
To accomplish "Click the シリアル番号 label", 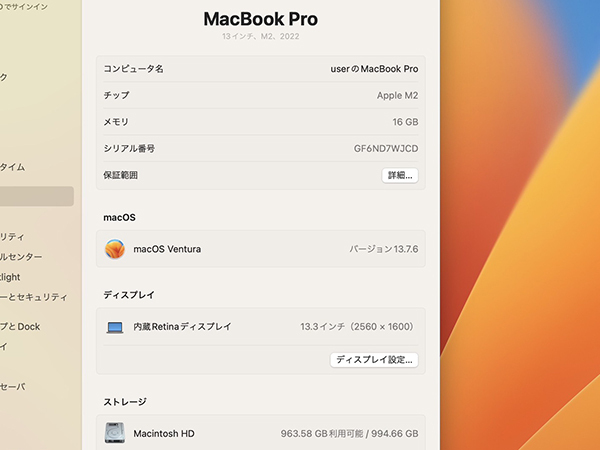I will click(129, 148).
